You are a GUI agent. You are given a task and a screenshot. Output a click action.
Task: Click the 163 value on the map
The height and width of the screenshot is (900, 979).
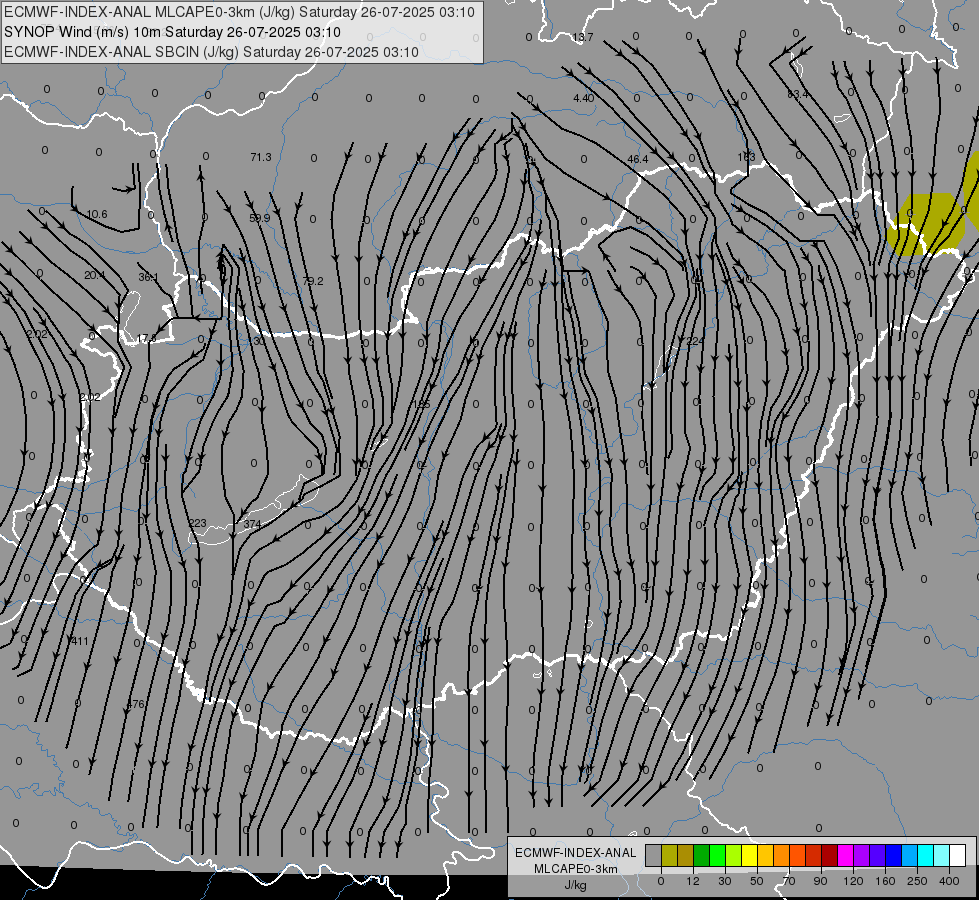[x=746, y=157]
